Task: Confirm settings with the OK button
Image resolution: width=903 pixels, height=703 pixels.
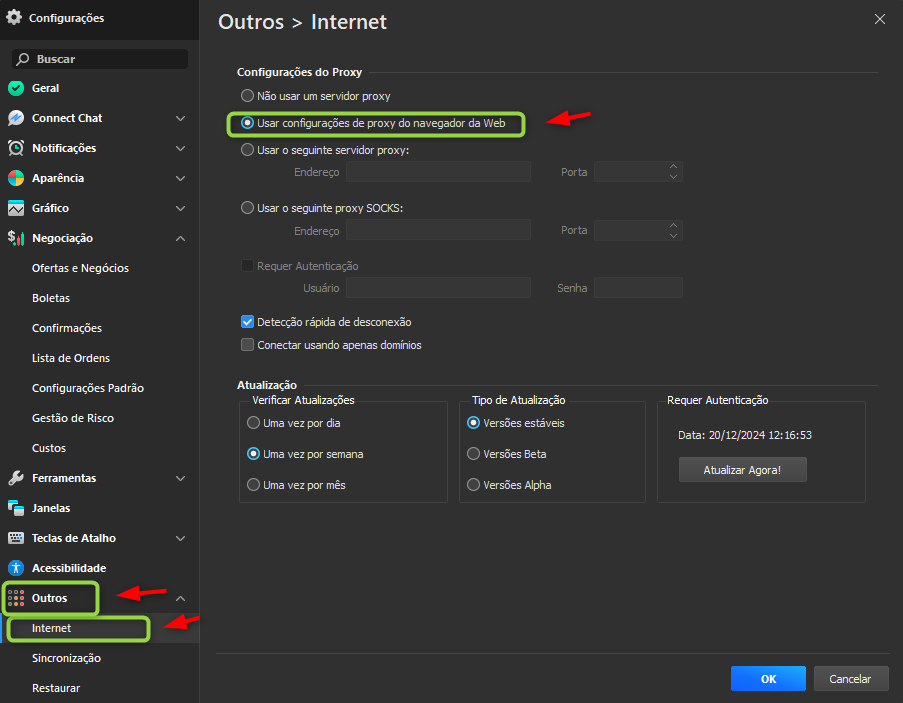Action: (768, 679)
